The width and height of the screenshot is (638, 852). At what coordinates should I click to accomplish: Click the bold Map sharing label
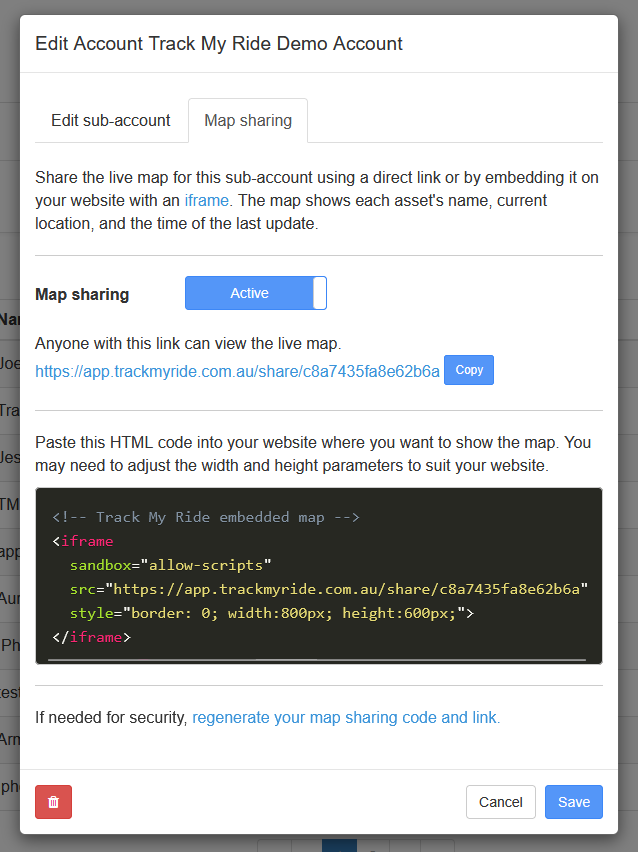[82, 295]
